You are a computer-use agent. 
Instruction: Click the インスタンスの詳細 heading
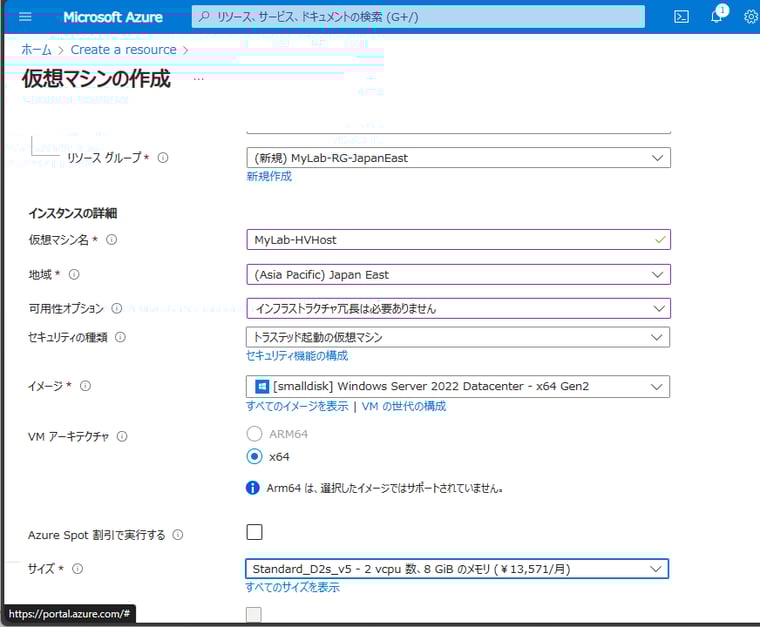tap(73, 213)
